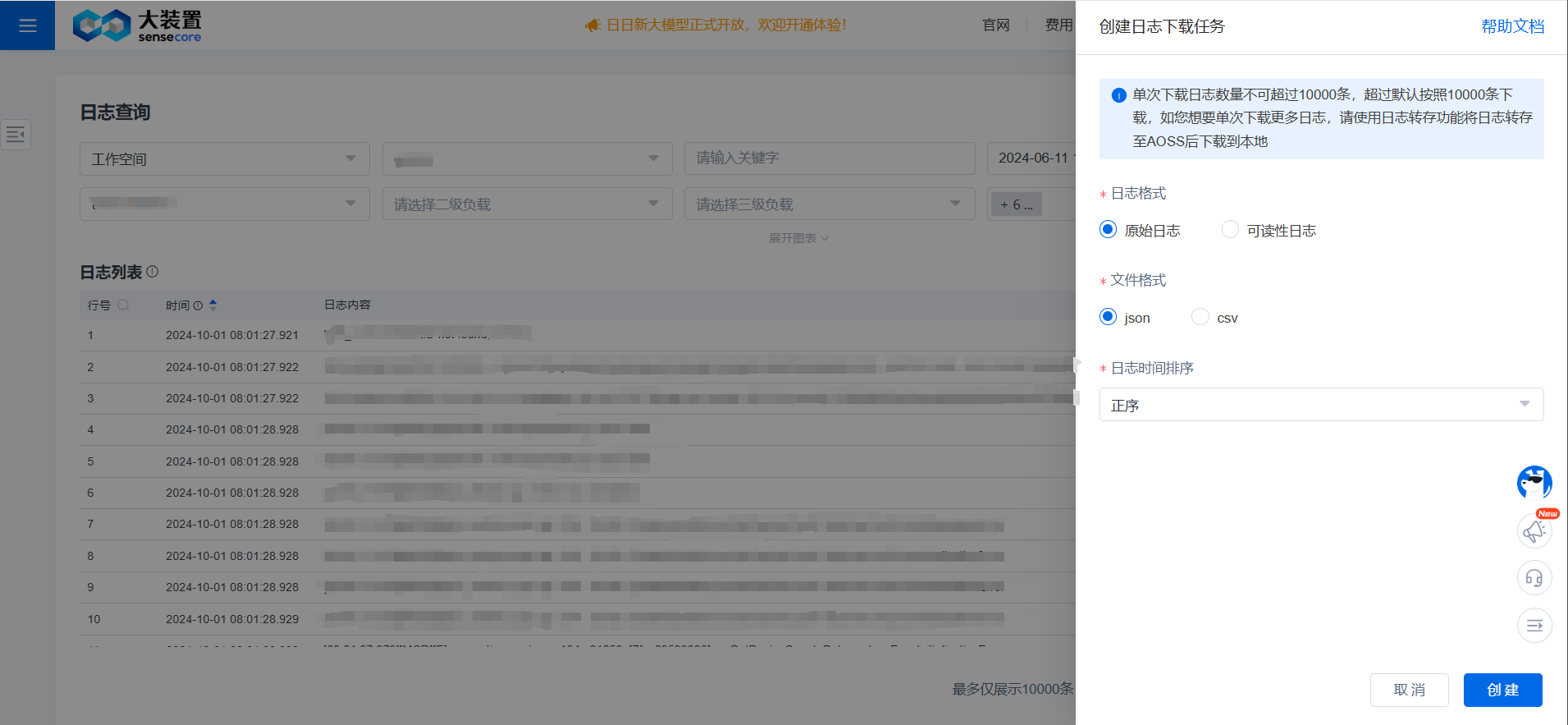Viewport: 1568px width, 725px height.
Task: Open the headset customer support icon
Action: [1534, 578]
